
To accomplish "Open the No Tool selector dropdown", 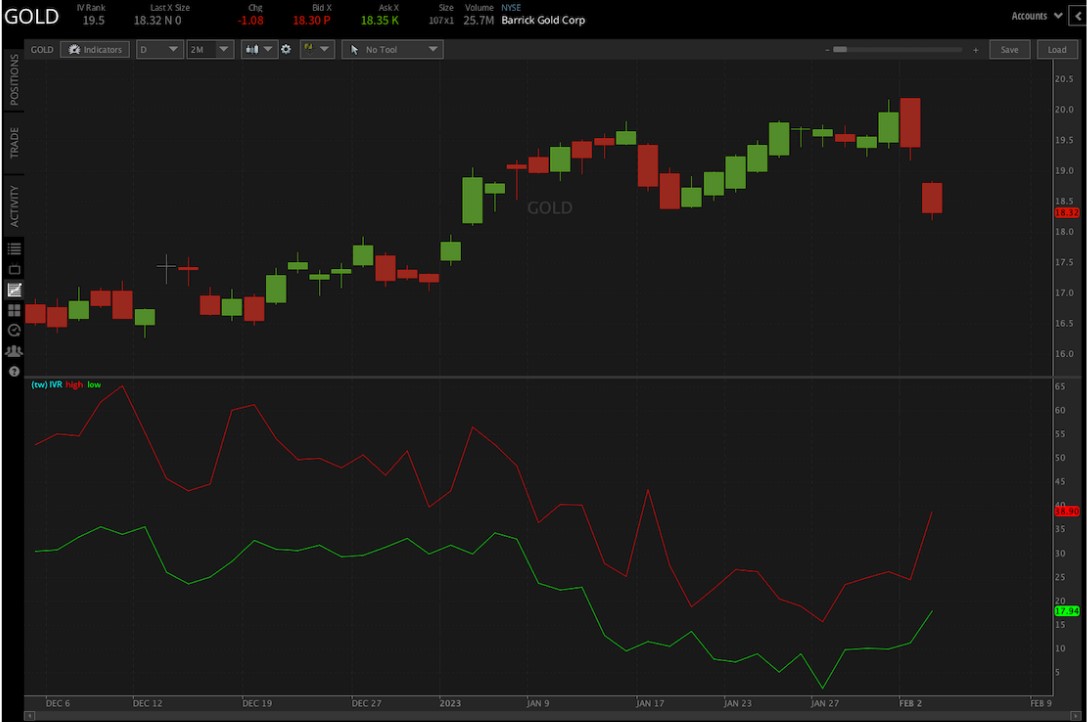I will coord(392,49).
